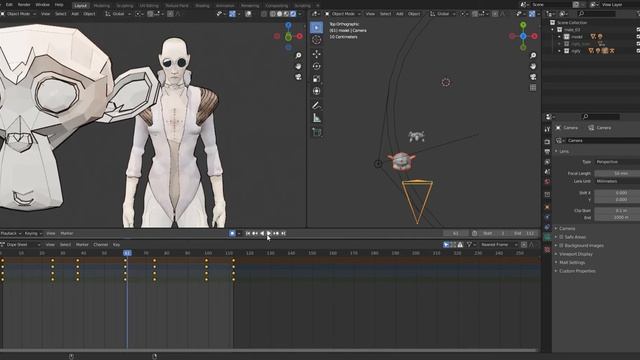The image size is (640, 360).
Task: Jump to timeline end frame
Action: click(x=283, y=233)
